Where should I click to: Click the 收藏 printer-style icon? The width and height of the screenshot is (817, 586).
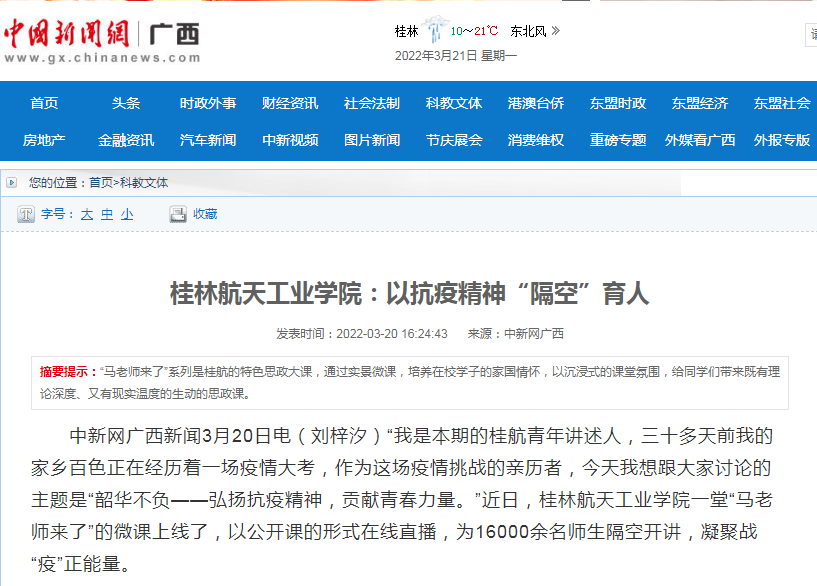point(178,214)
